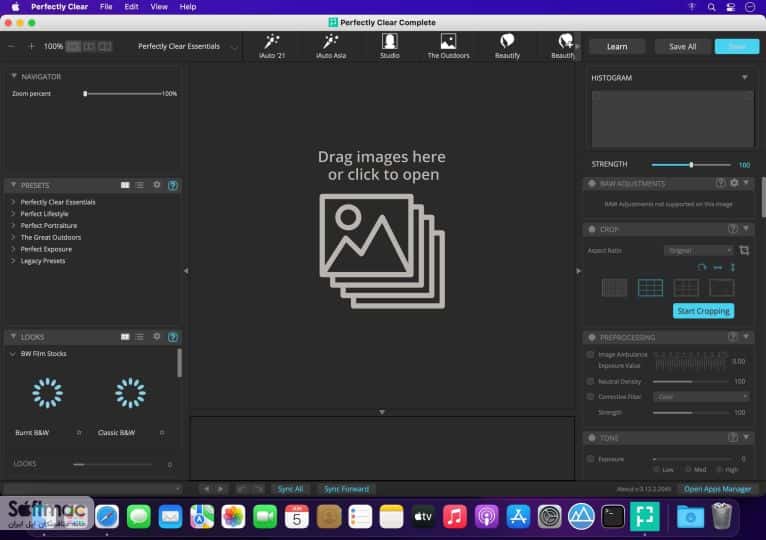
Task: Toggle the Tone section on or off
Action: (x=592, y=438)
